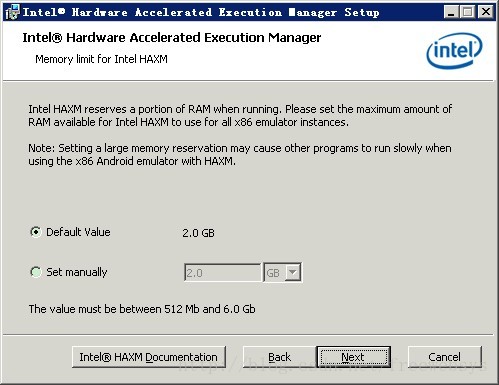This screenshot has width=499, height=385.
Task: Select the Default Value radio button
Action: 35,232
